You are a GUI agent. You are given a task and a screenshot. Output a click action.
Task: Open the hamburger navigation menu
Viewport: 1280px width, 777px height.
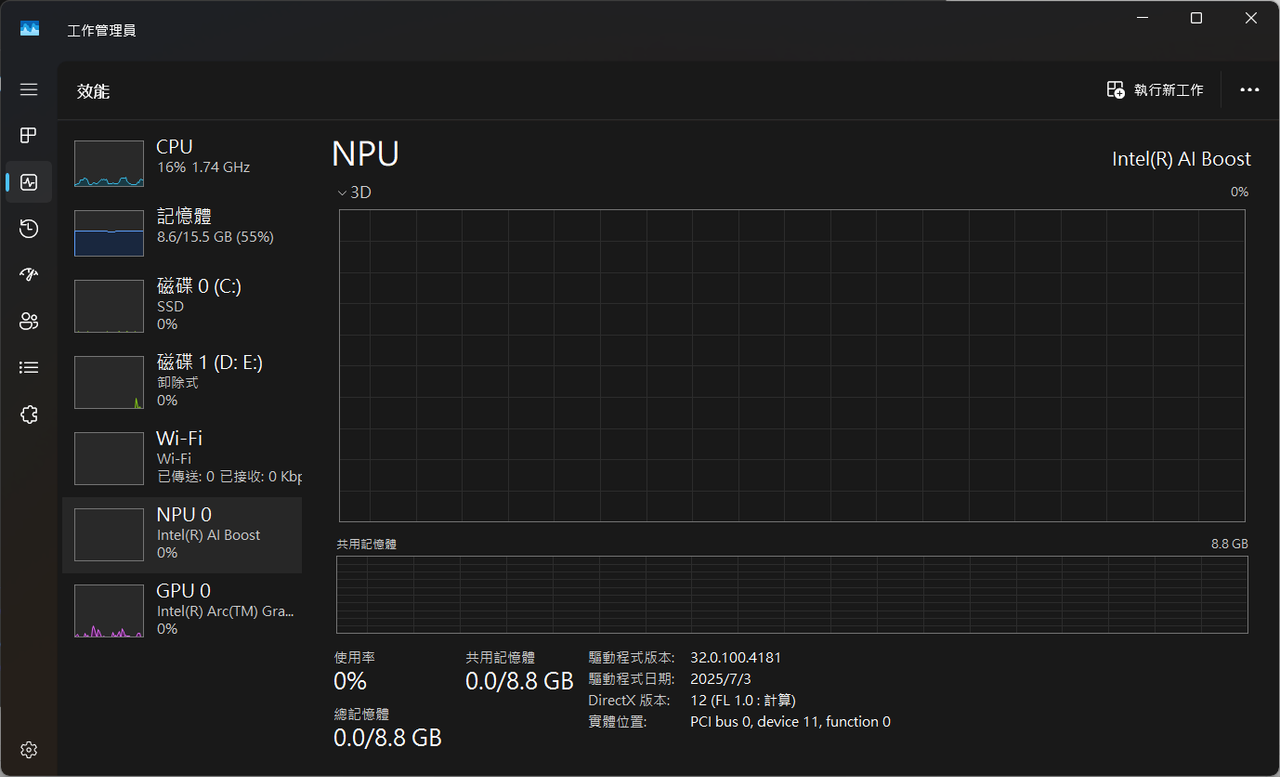[x=29, y=90]
